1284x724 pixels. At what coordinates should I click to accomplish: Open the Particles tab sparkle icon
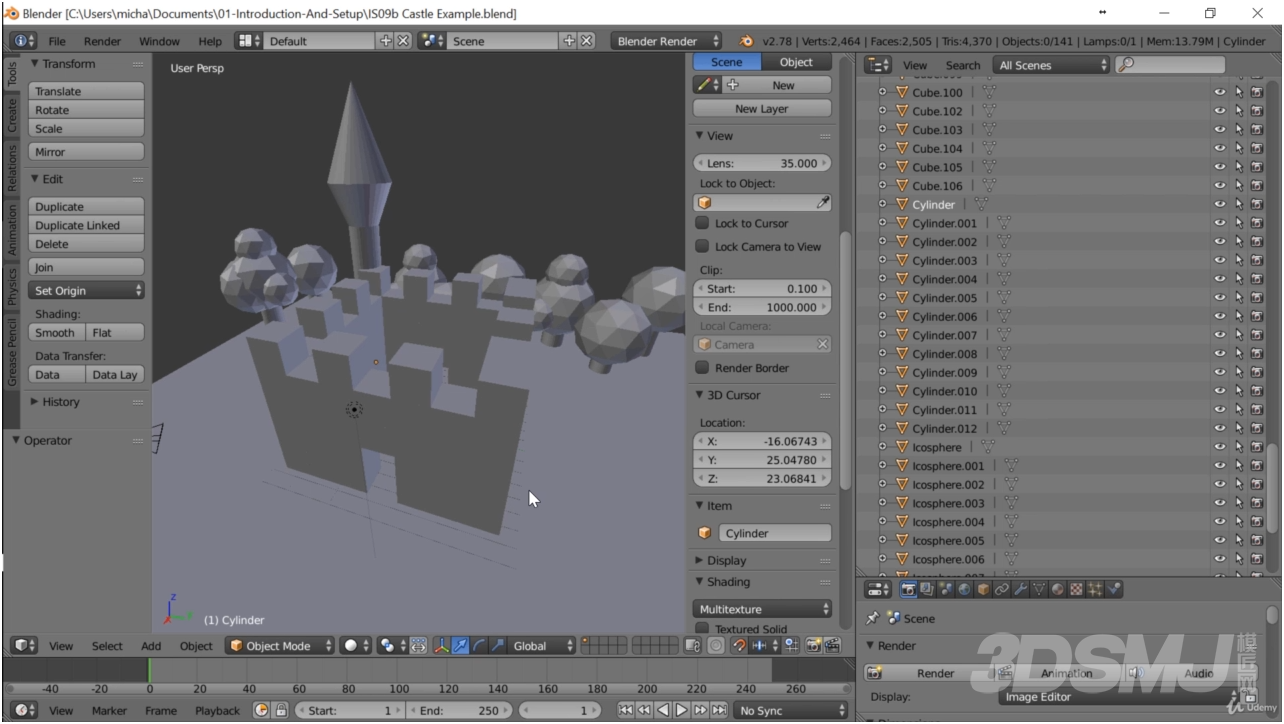pos(1095,590)
